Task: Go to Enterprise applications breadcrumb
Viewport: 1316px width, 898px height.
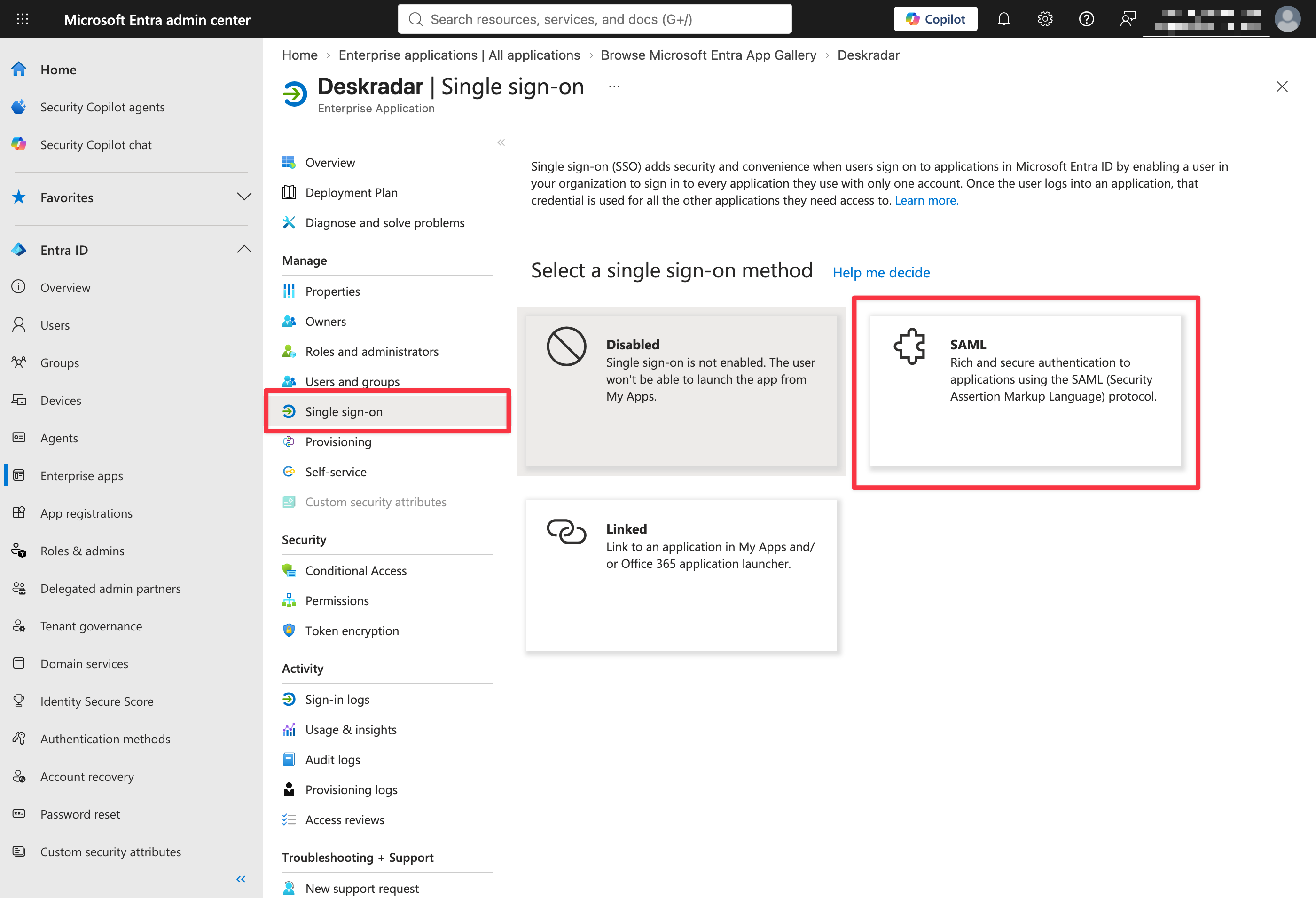Action: click(459, 55)
